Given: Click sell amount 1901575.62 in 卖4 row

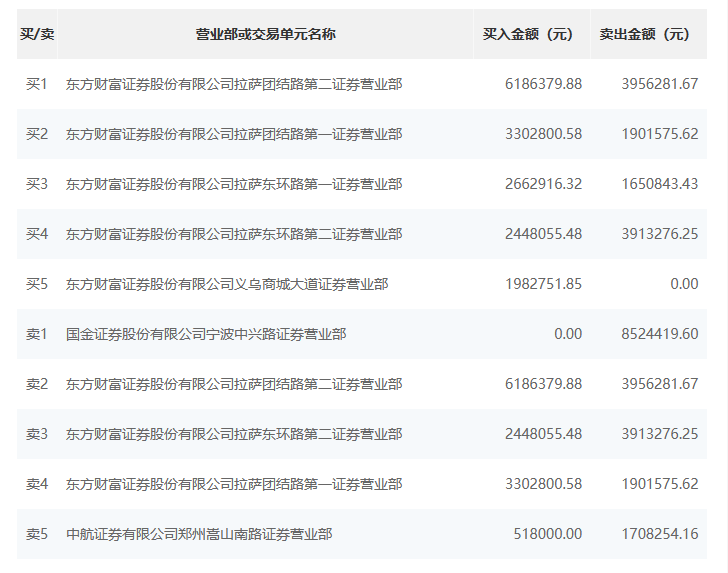Looking at the screenshot, I should coord(660,484).
